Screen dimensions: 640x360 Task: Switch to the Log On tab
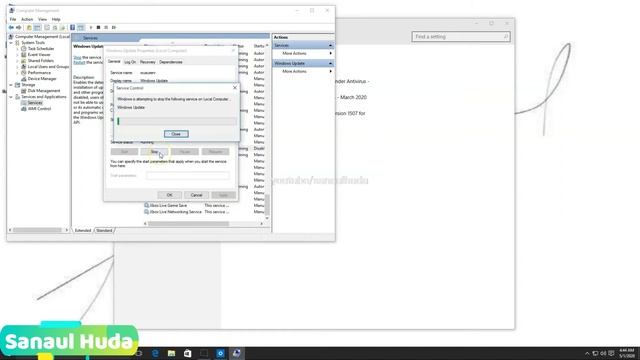pos(130,62)
